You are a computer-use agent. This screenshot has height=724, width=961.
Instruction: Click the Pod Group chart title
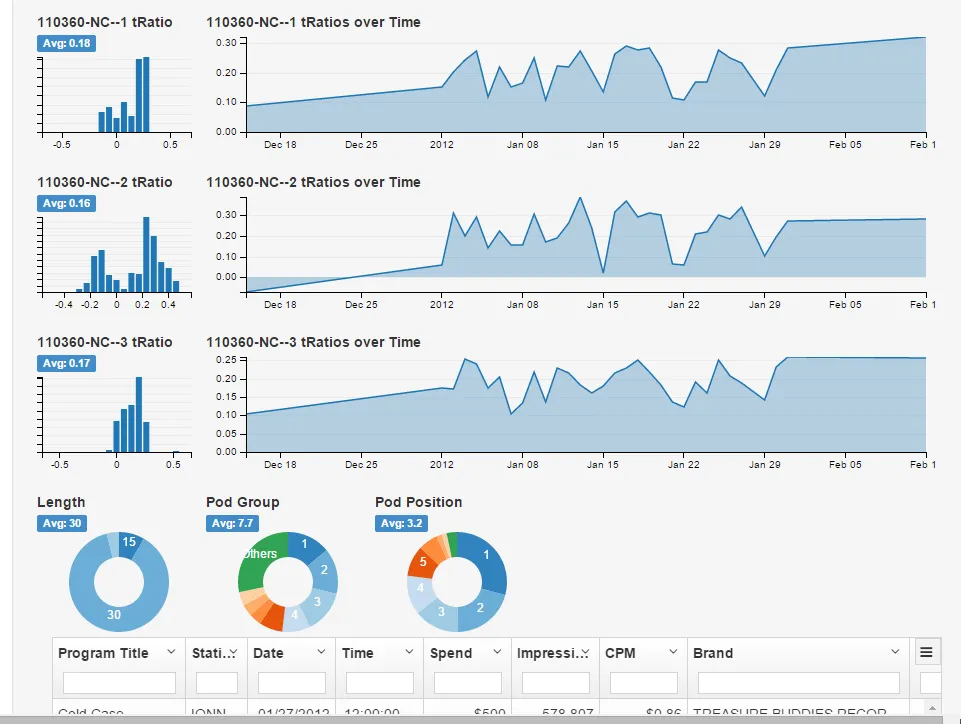click(243, 503)
